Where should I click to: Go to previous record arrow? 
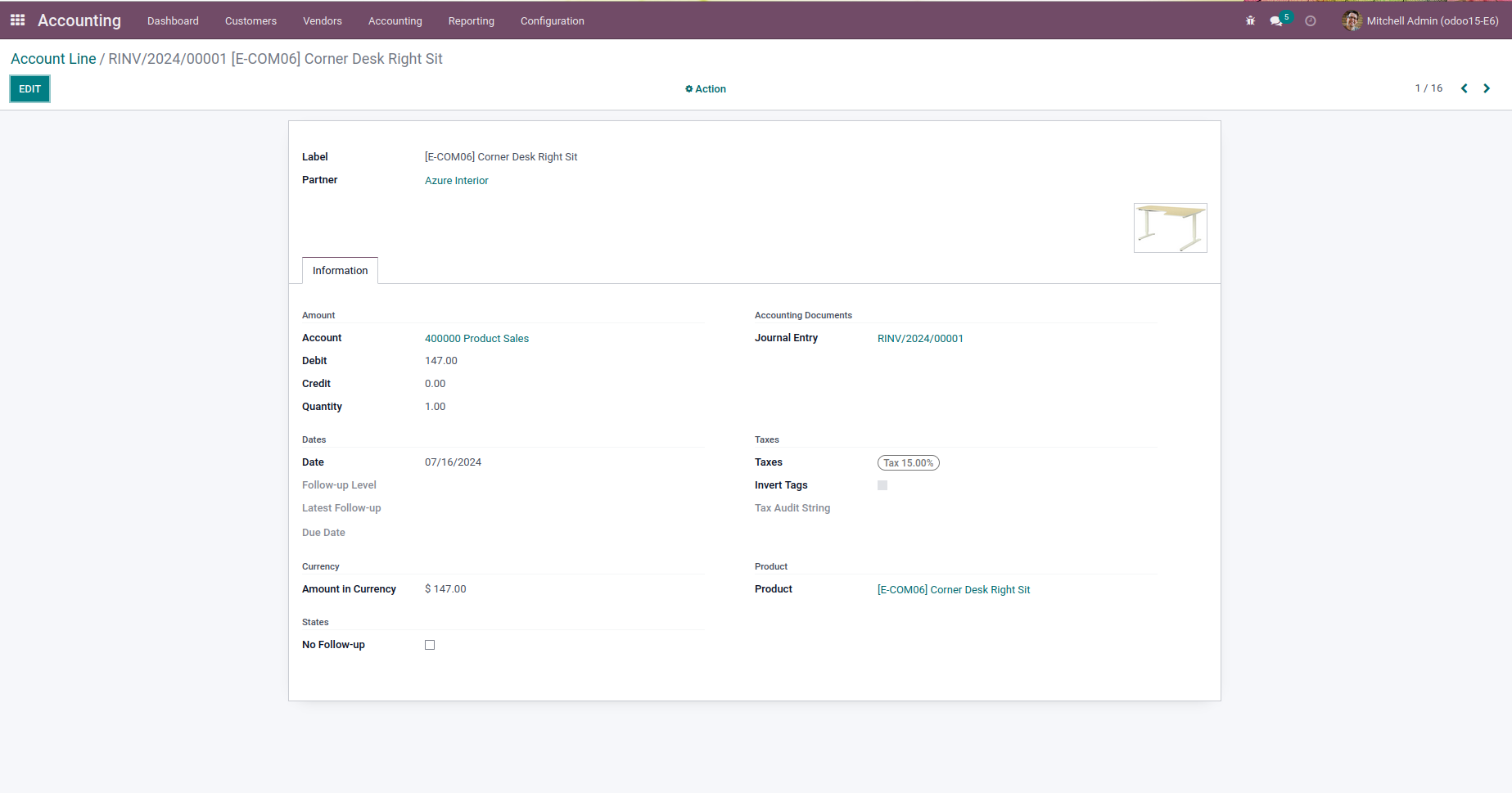click(1465, 88)
